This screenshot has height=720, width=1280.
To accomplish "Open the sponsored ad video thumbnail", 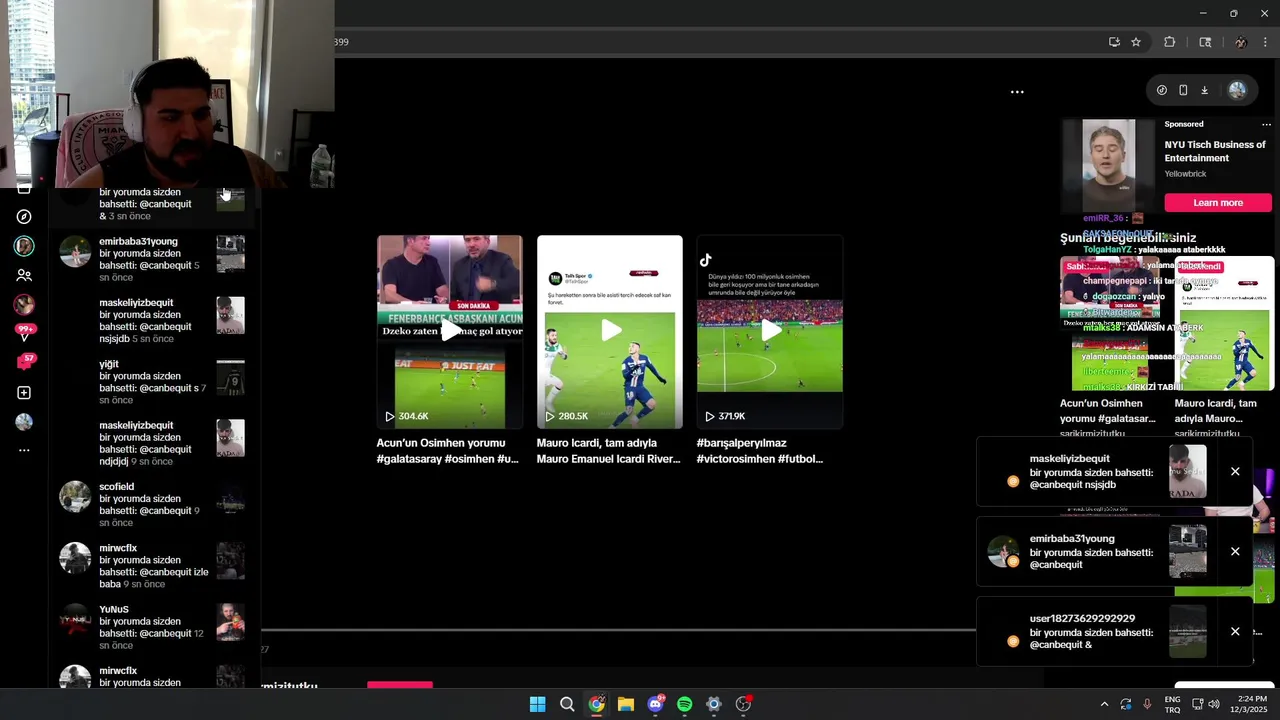I will [1109, 165].
